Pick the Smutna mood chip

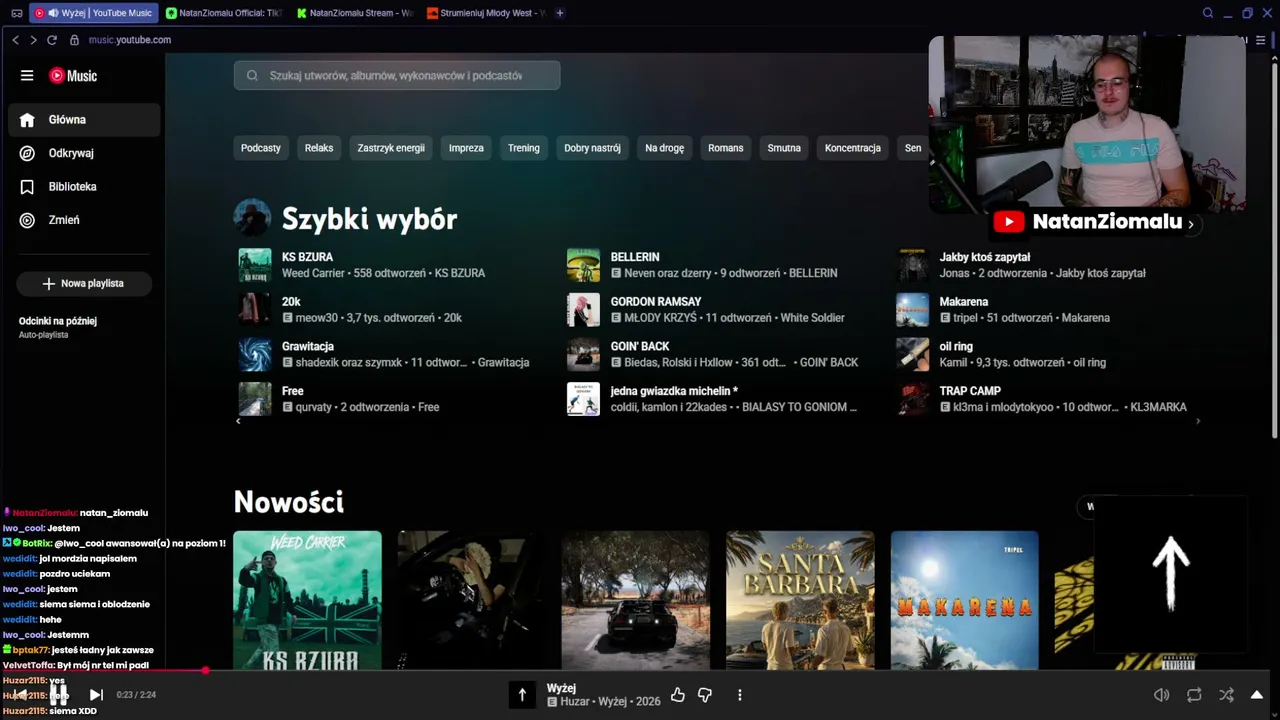coord(784,148)
